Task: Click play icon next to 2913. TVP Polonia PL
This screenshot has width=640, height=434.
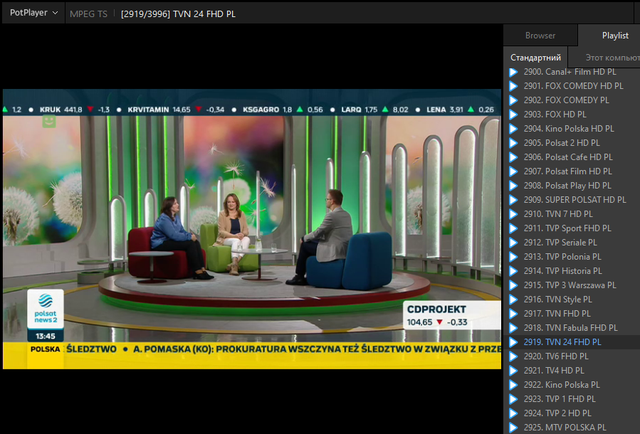Action: [513, 257]
